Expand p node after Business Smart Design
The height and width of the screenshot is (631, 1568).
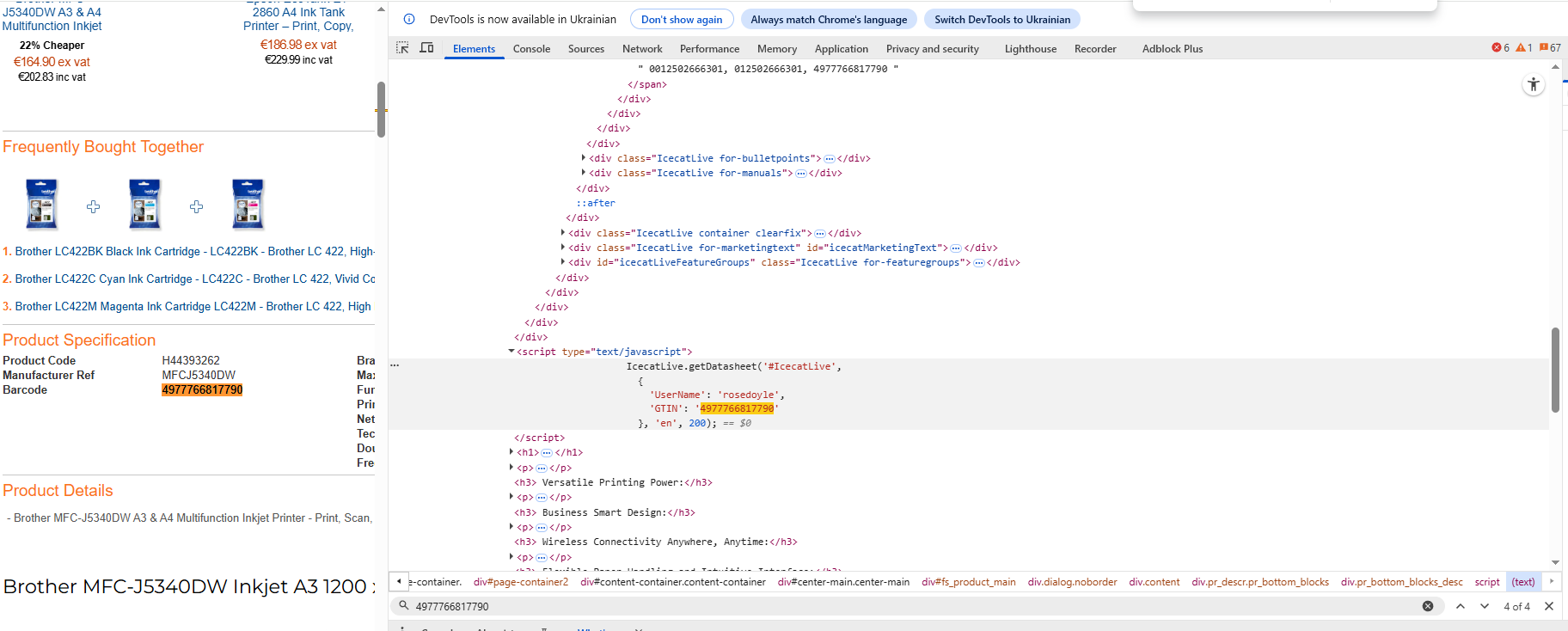click(x=511, y=527)
